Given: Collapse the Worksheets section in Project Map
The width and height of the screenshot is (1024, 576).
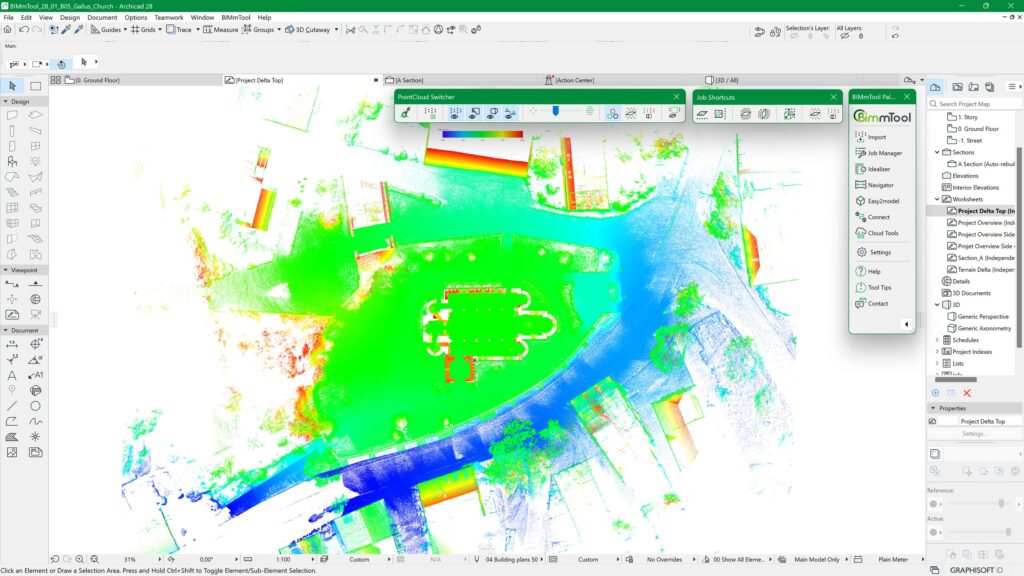Looking at the screenshot, I should tap(937, 199).
